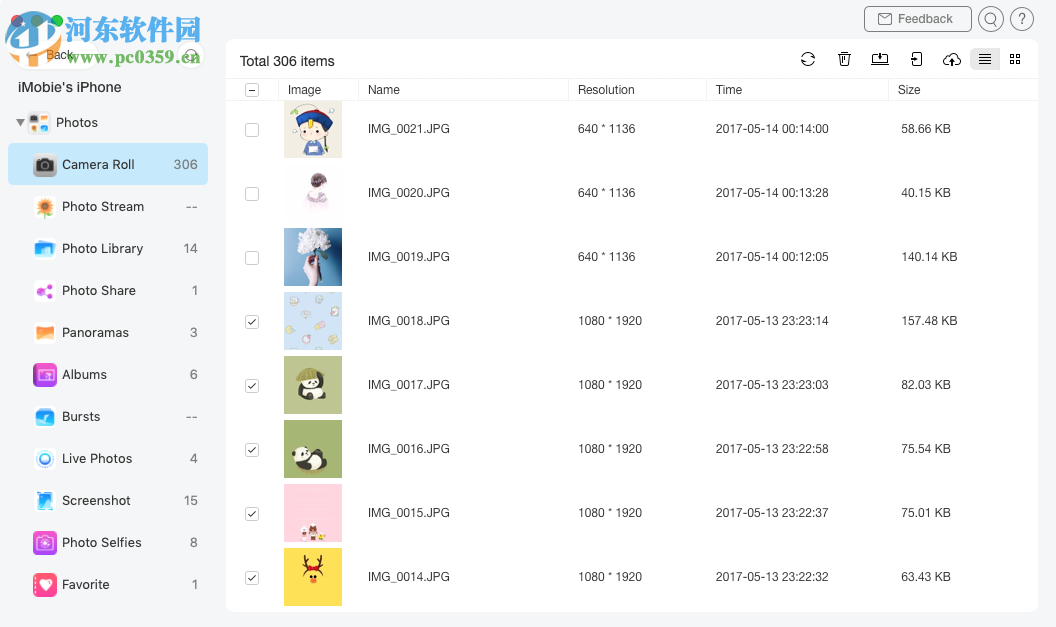Click the select-all checkbox in the header
Image resolution: width=1056 pixels, height=627 pixels.
tap(252, 89)
